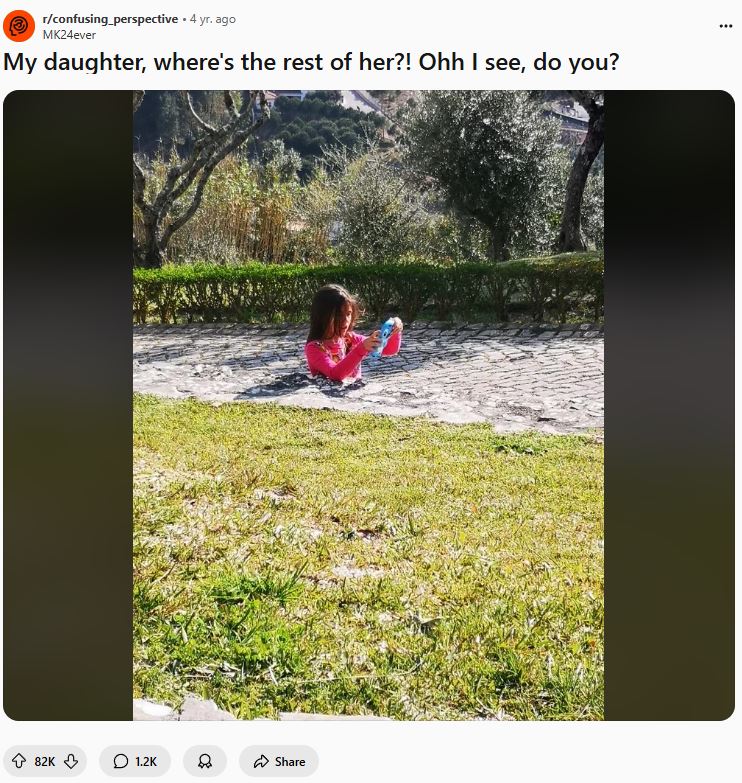Click the '4 yr. ago' timestamp
The height and width of the screenshot is (783, 742).
[x=213, y=19]
